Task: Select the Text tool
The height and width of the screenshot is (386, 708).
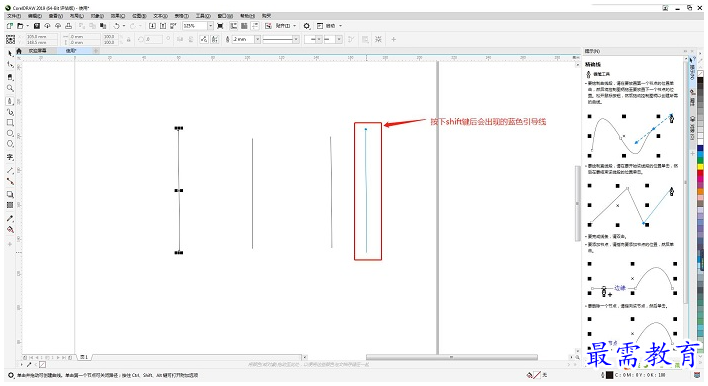Action: 10,157
